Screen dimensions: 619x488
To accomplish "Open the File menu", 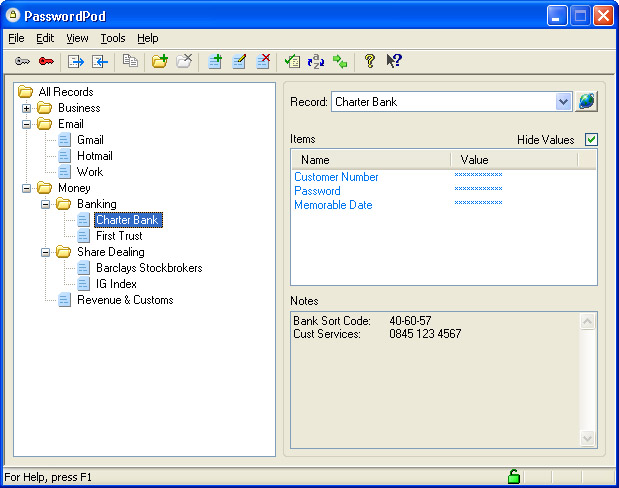I will 16,38.
